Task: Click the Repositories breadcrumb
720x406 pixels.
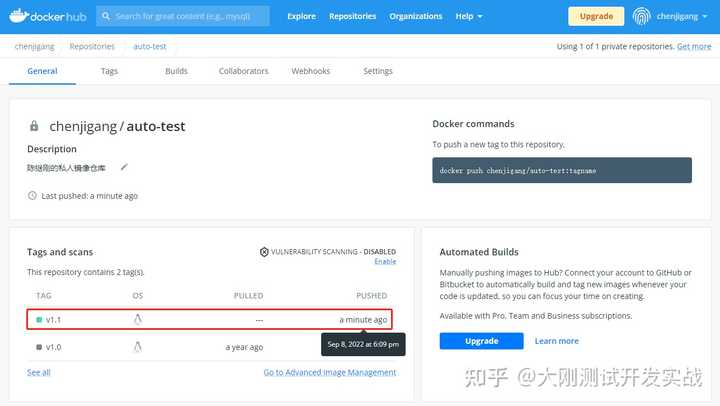Action: click(x=92, y=46)
